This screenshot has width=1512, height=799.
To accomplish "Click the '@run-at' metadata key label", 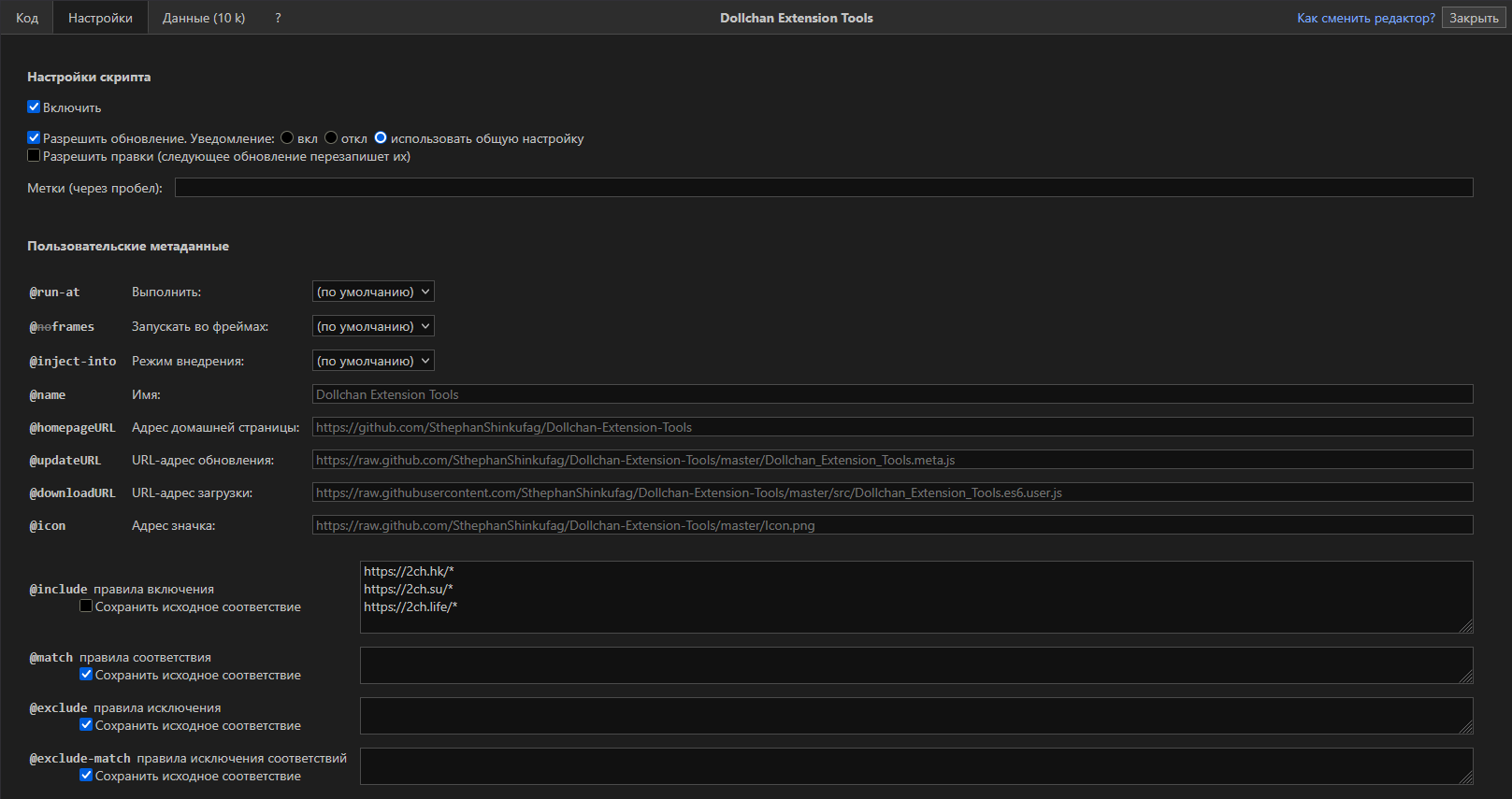I will pyautogui.click(x=54, y=292).
